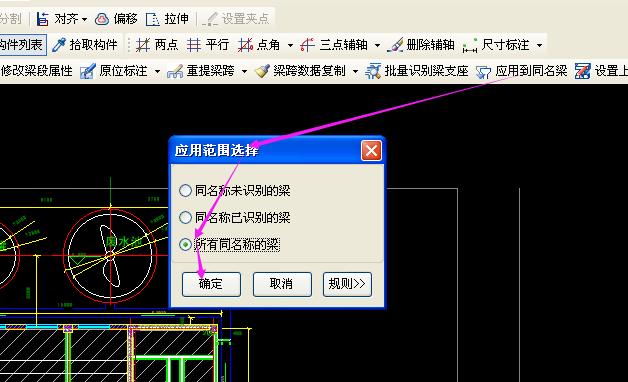Close the 应用范围选择 dialog
Screen dimensions: 628x382
coord(371,151)
